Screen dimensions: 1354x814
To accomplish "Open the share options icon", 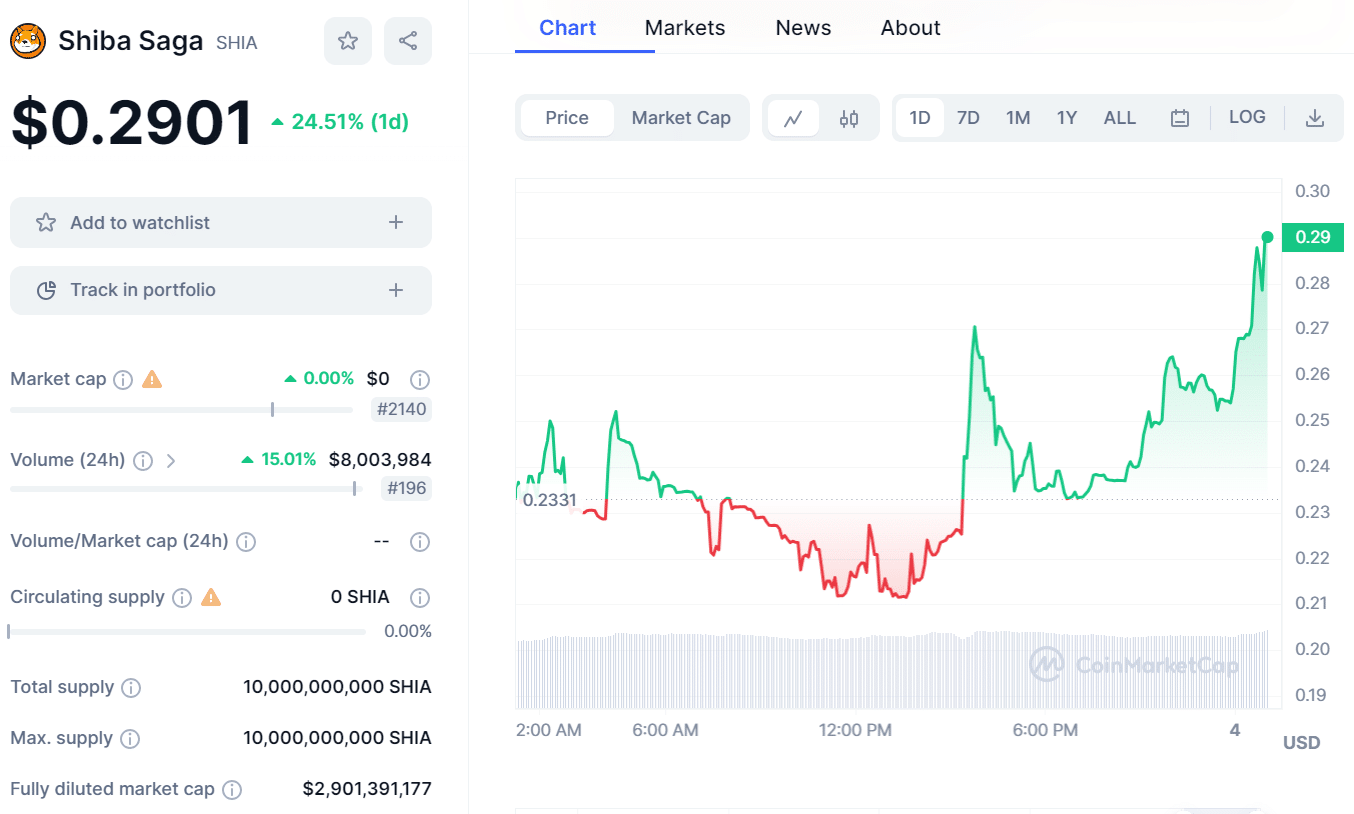I will click(408, 41).
